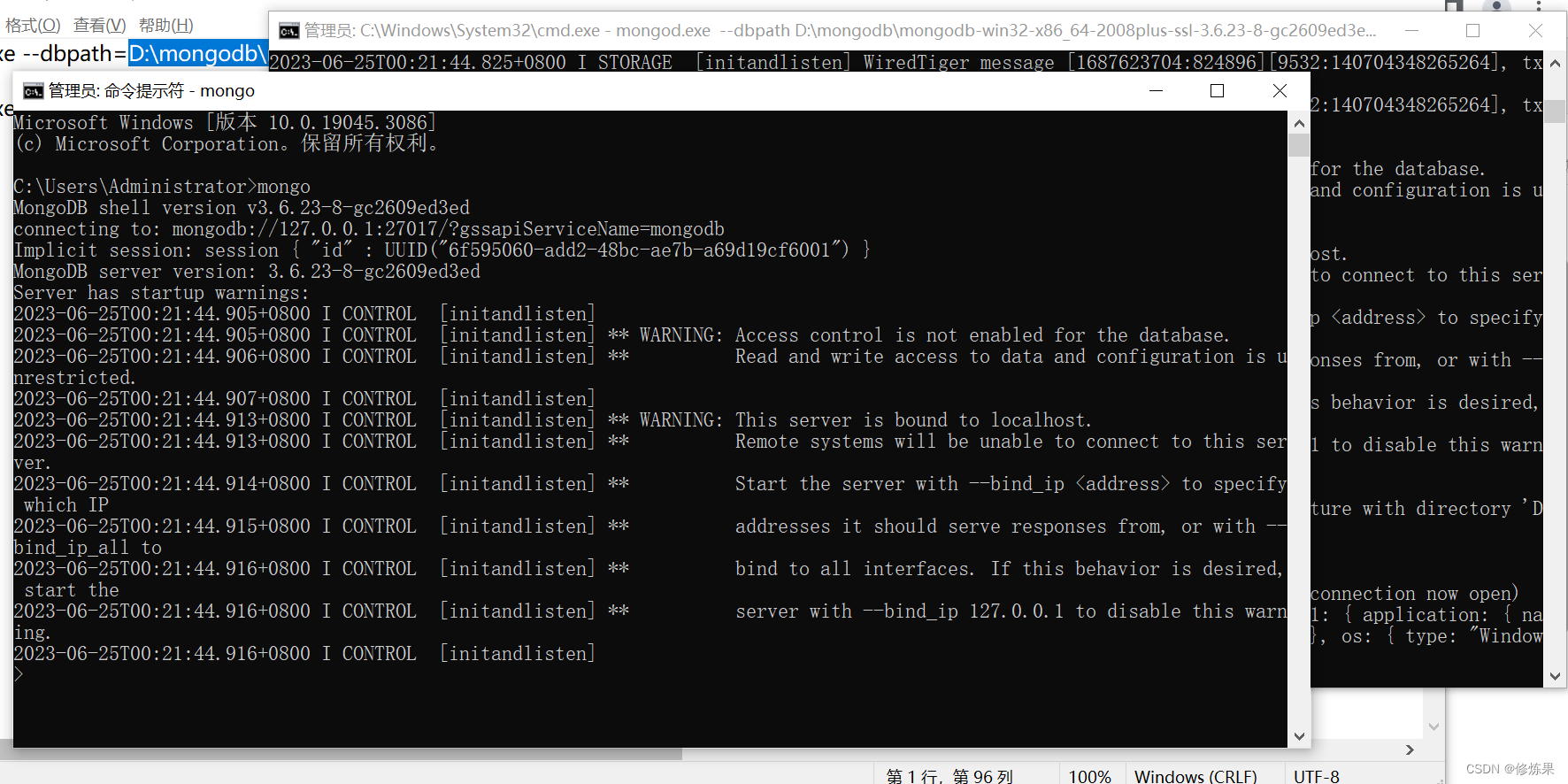The width and height of the screenshot is (1568, 784).
Task: Click bind to all interfaces line
Action: 649,569
